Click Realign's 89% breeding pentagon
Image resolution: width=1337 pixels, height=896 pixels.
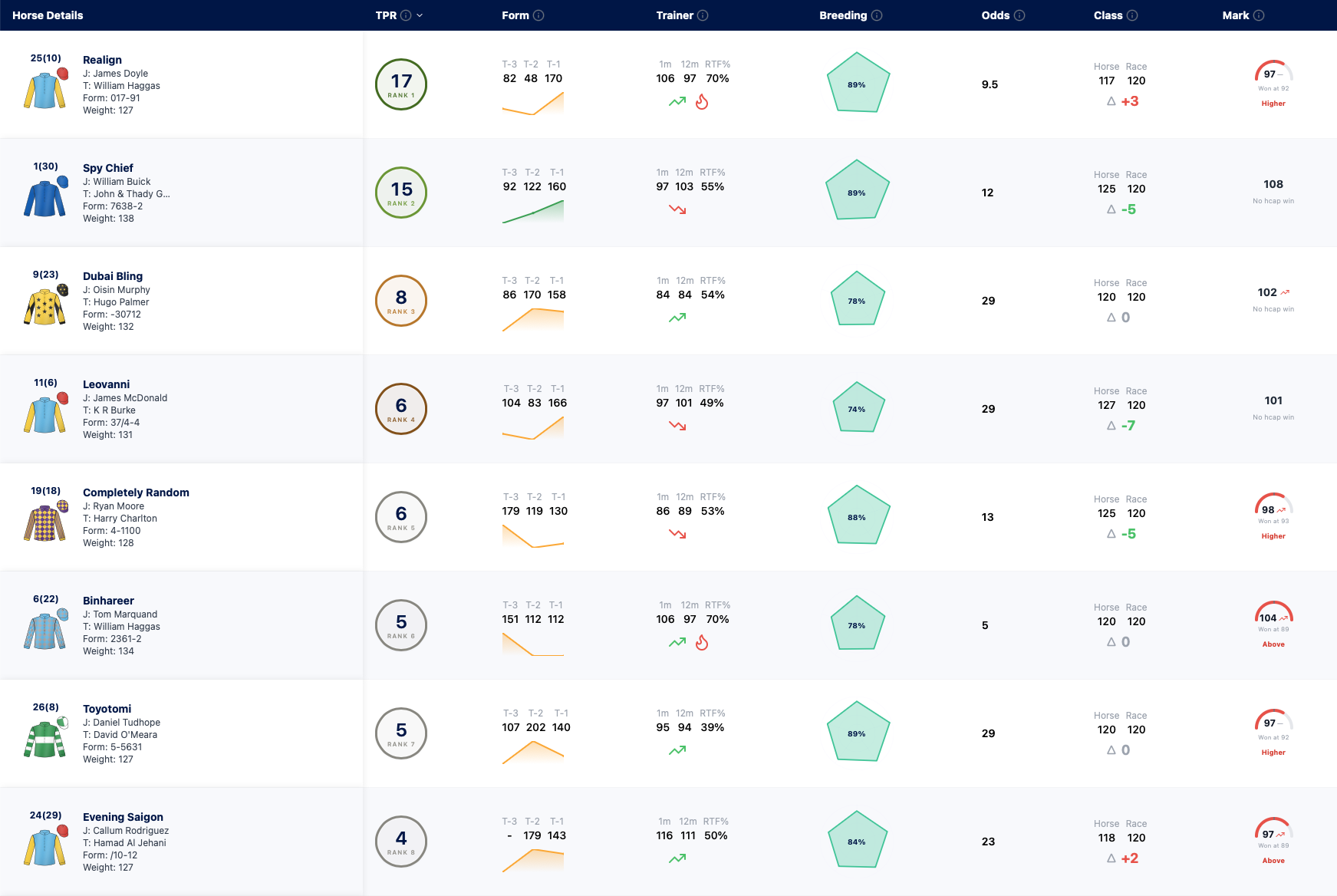pos(858,83)
